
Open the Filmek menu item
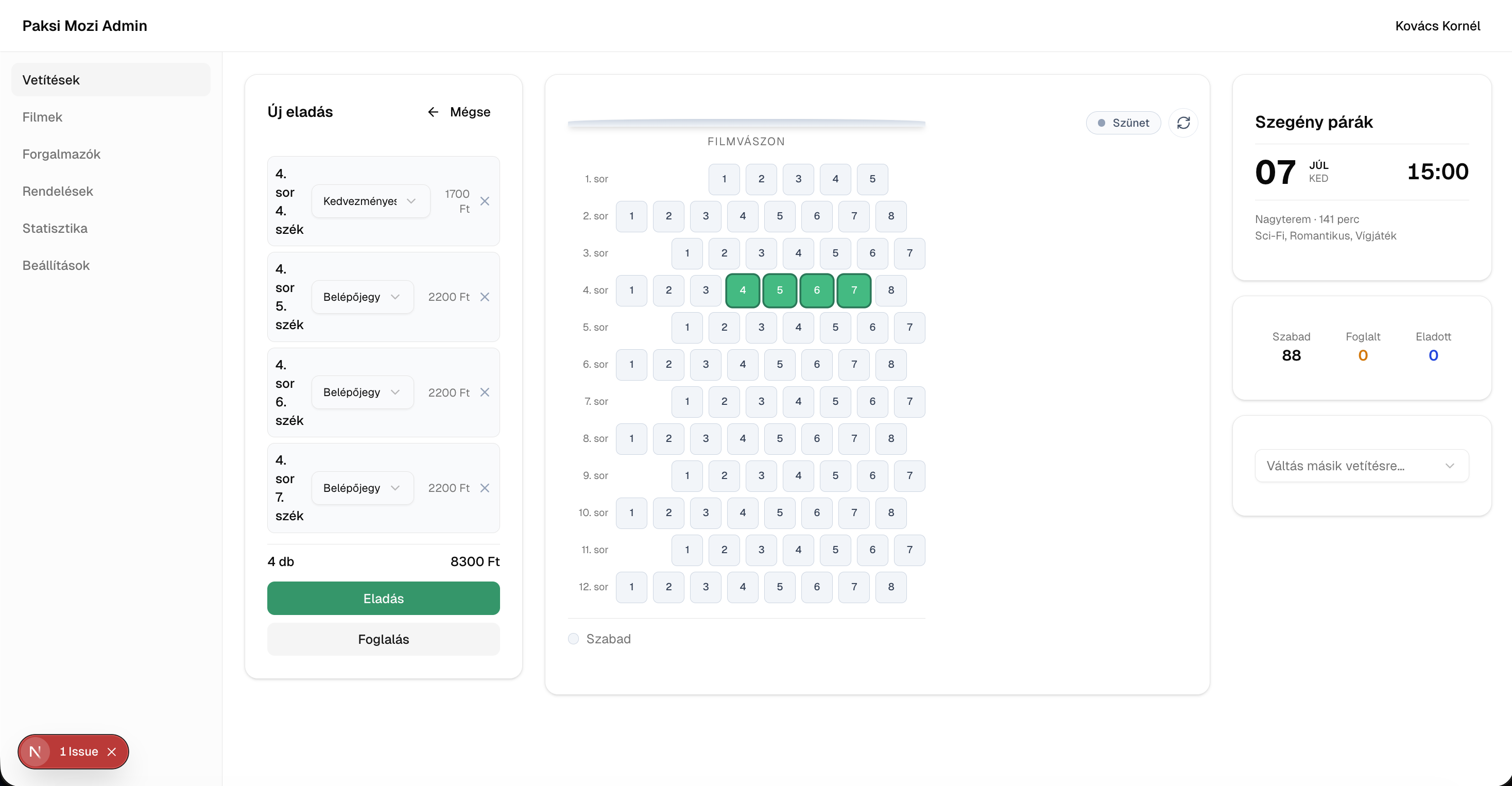(42, 117)
